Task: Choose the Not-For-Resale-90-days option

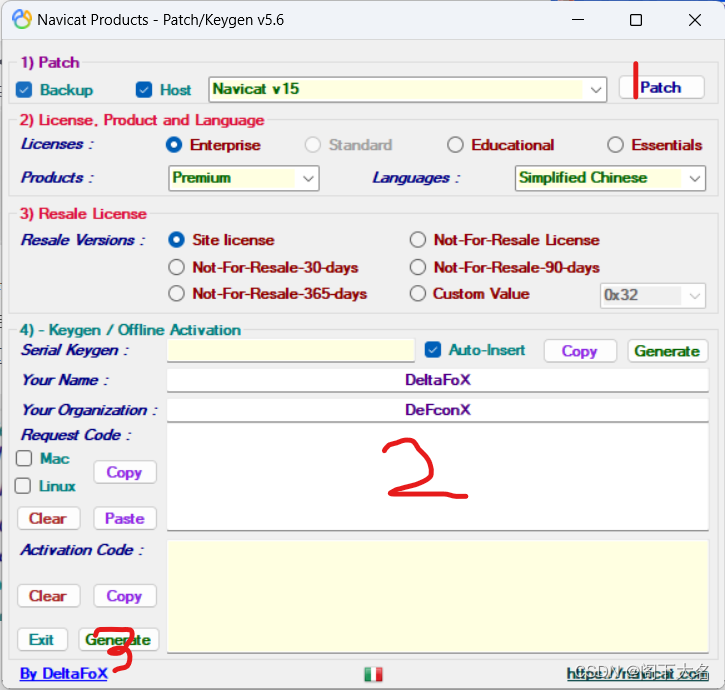Action: 418,267
